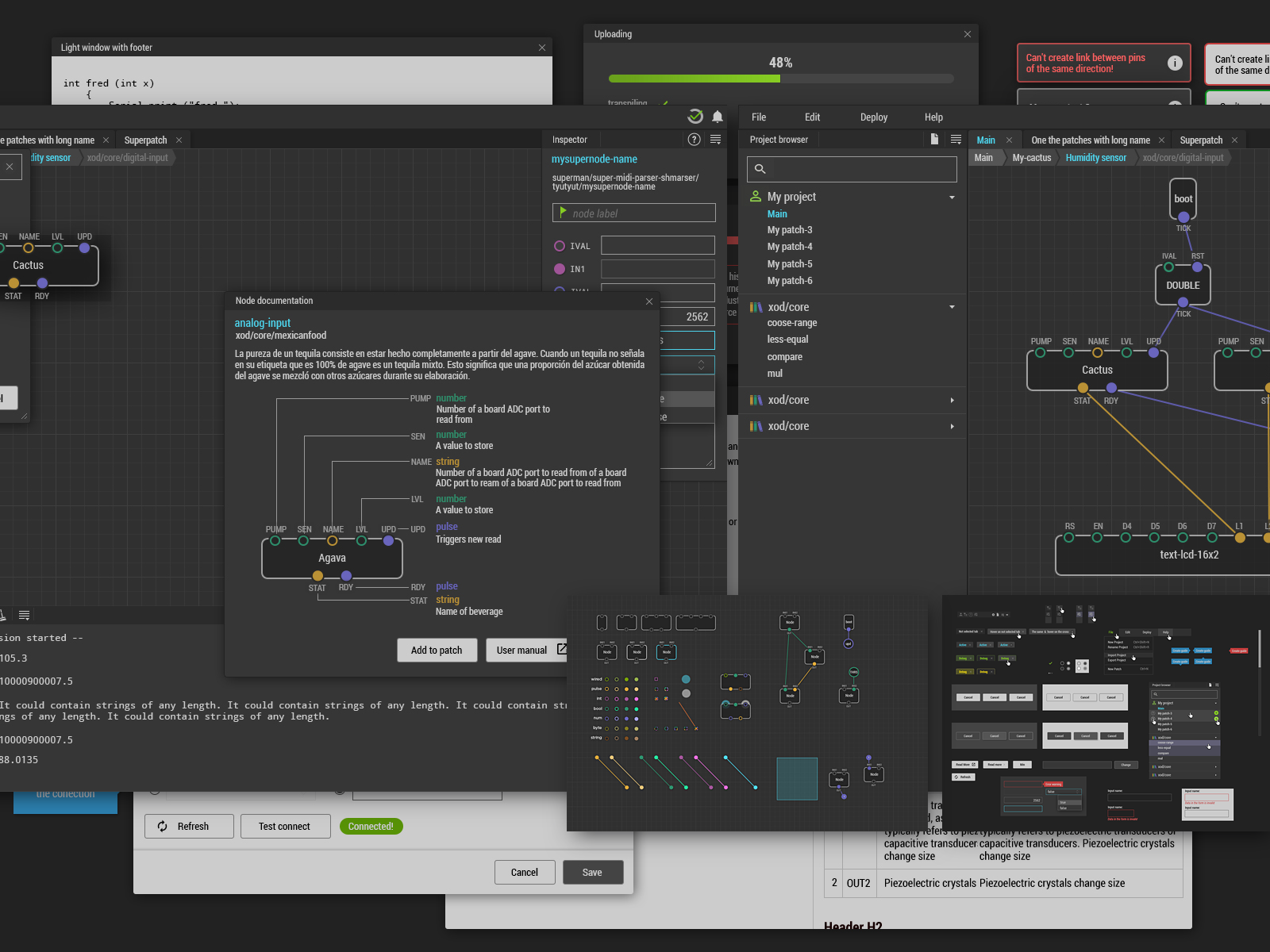
Task: Click the Test connect button
Action: point(285,826)
